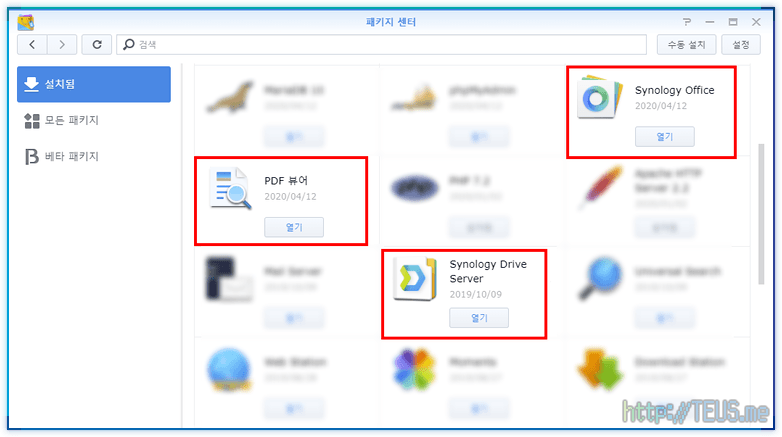
Task: Refresh the package list
Action: 97,44
